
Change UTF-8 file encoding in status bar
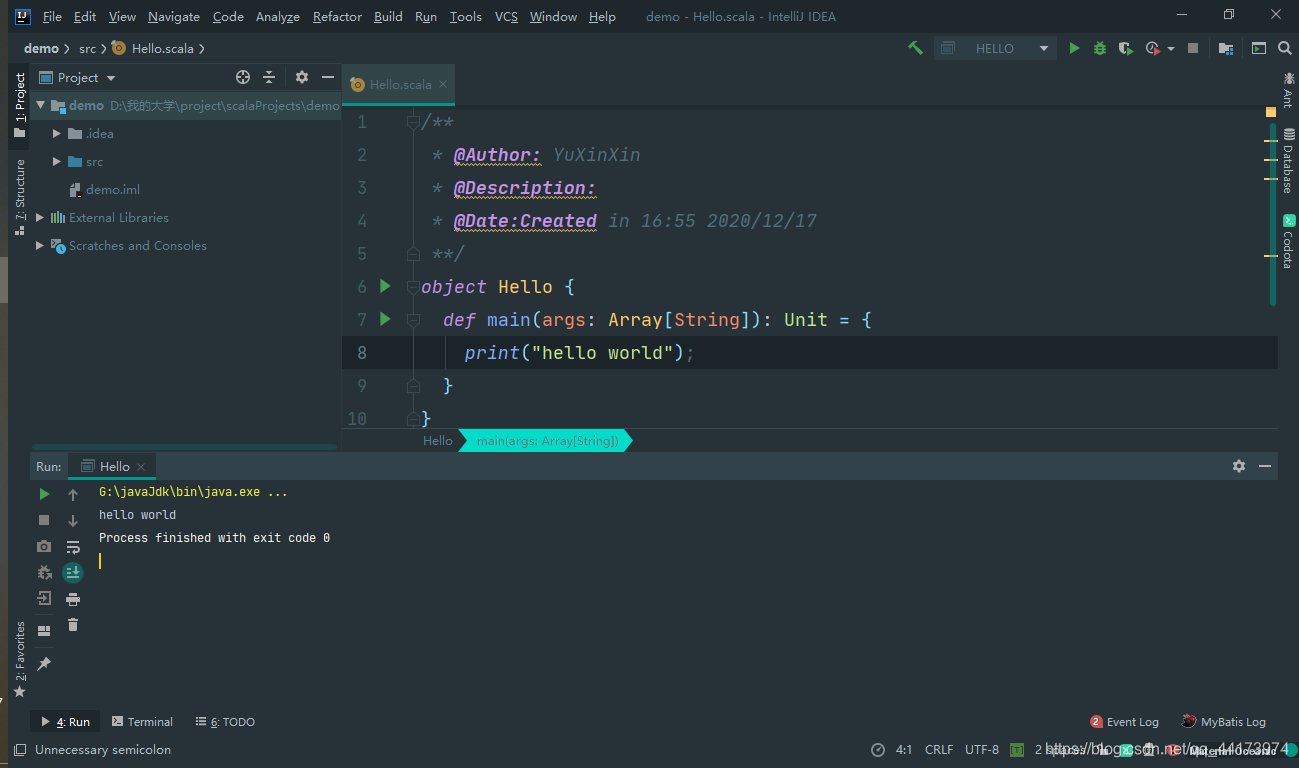pyautogui.click(x=982, y=749)
